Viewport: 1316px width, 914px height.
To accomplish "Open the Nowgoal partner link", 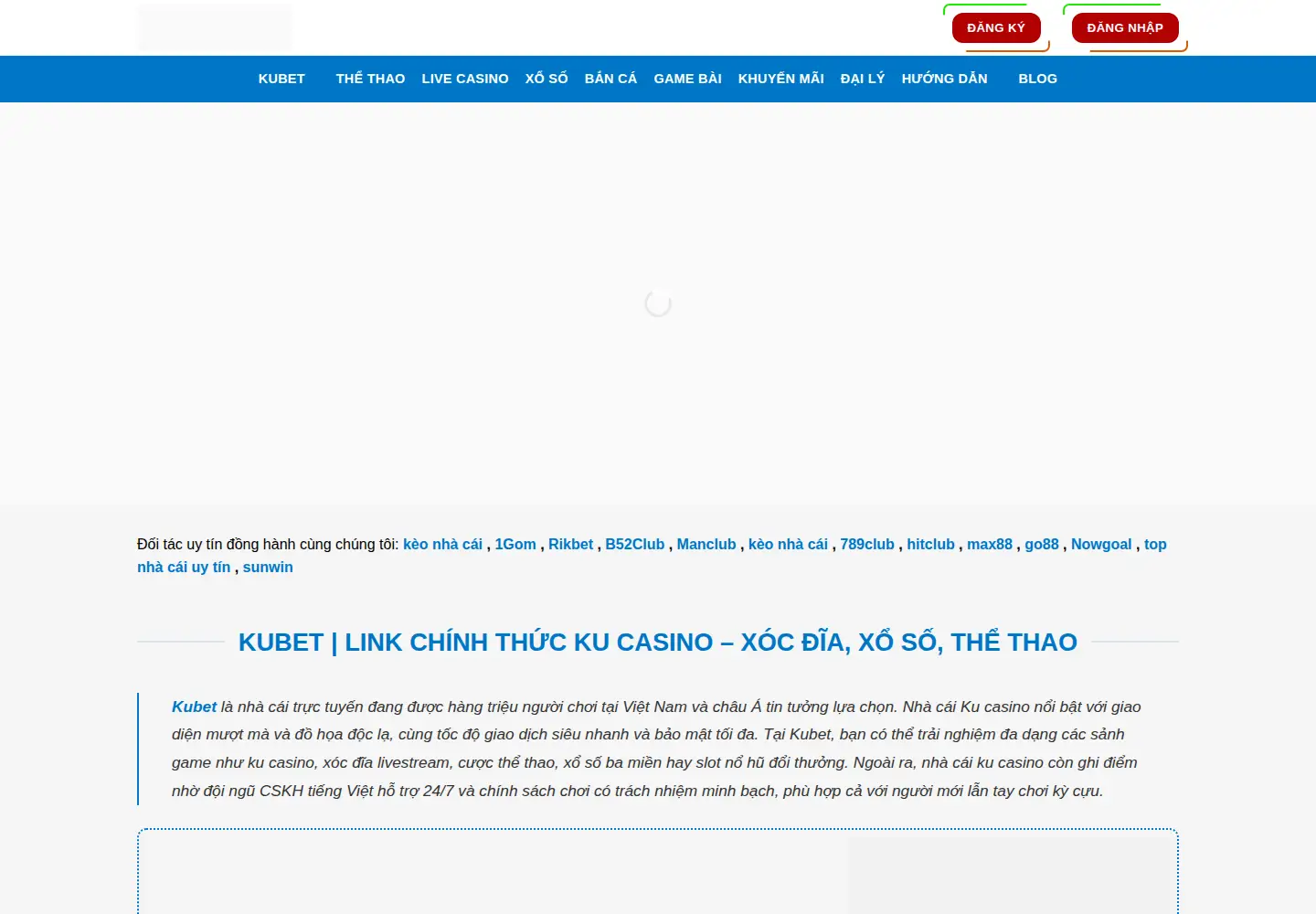I will 1101,544.
